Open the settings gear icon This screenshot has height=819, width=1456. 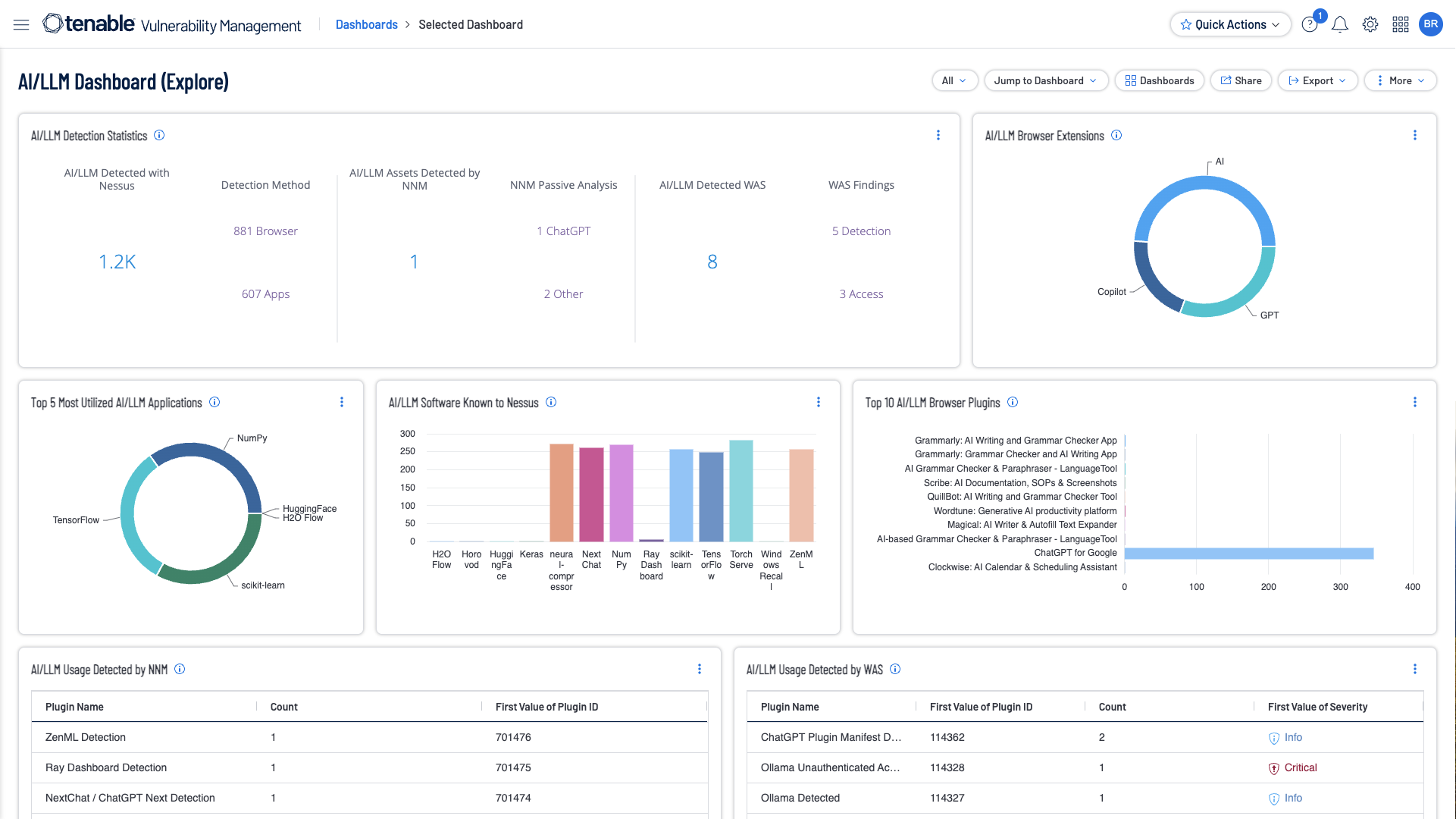[x=1370, y=25]
